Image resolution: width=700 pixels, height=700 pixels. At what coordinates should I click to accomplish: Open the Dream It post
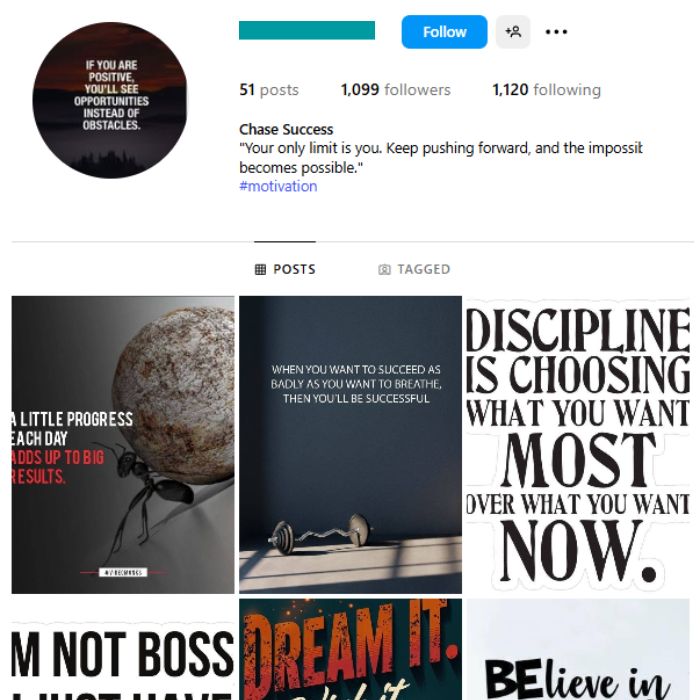350,649
